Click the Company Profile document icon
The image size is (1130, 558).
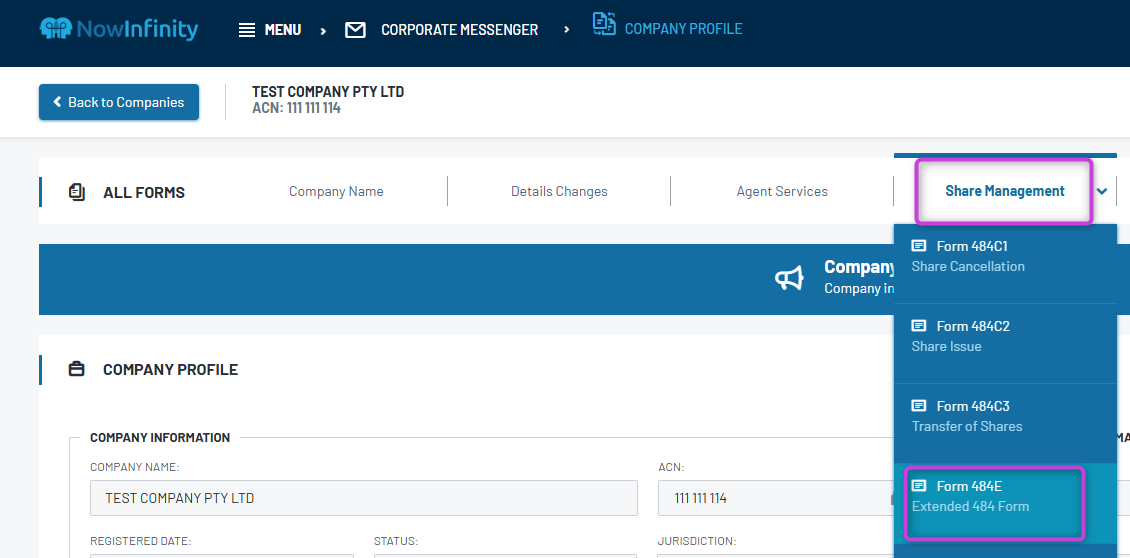(604, 25)
